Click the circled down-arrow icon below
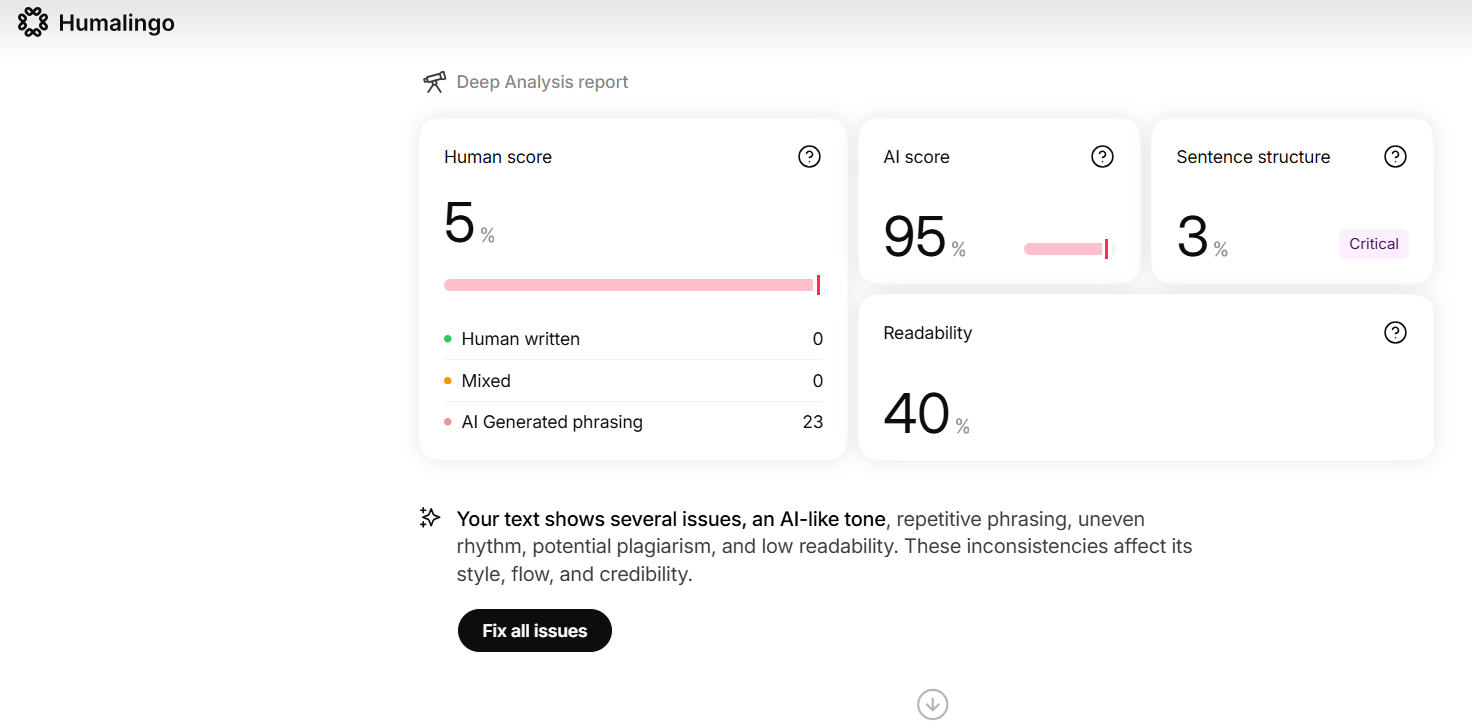Screen dimensions: 1472x722 [932, 704]
